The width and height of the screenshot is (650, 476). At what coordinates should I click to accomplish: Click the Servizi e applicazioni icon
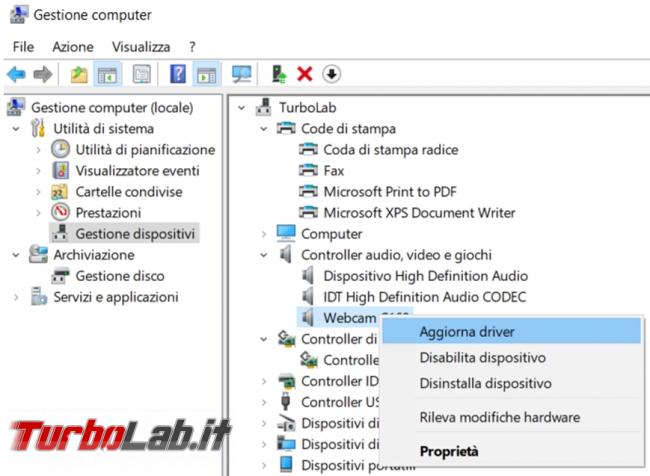click(x=39, y=297)
